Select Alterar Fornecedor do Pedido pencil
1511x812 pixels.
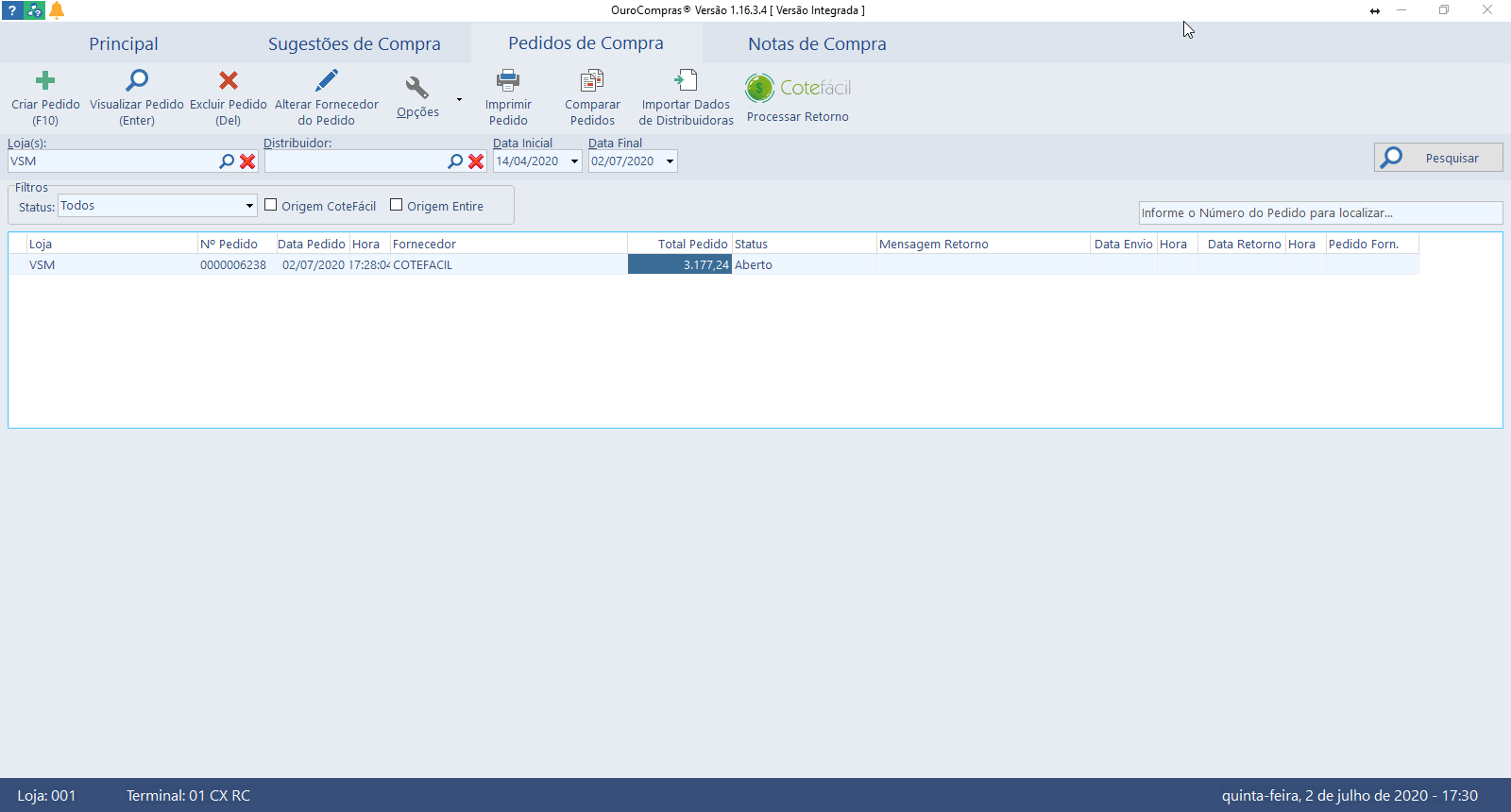point(327,81)
